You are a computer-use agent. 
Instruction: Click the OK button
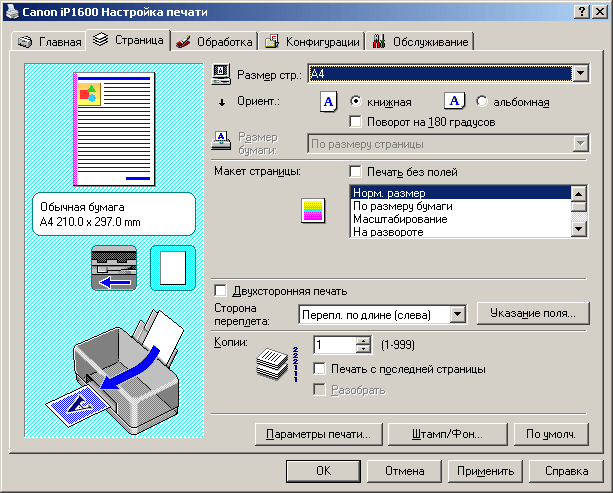tap(323, 471)
